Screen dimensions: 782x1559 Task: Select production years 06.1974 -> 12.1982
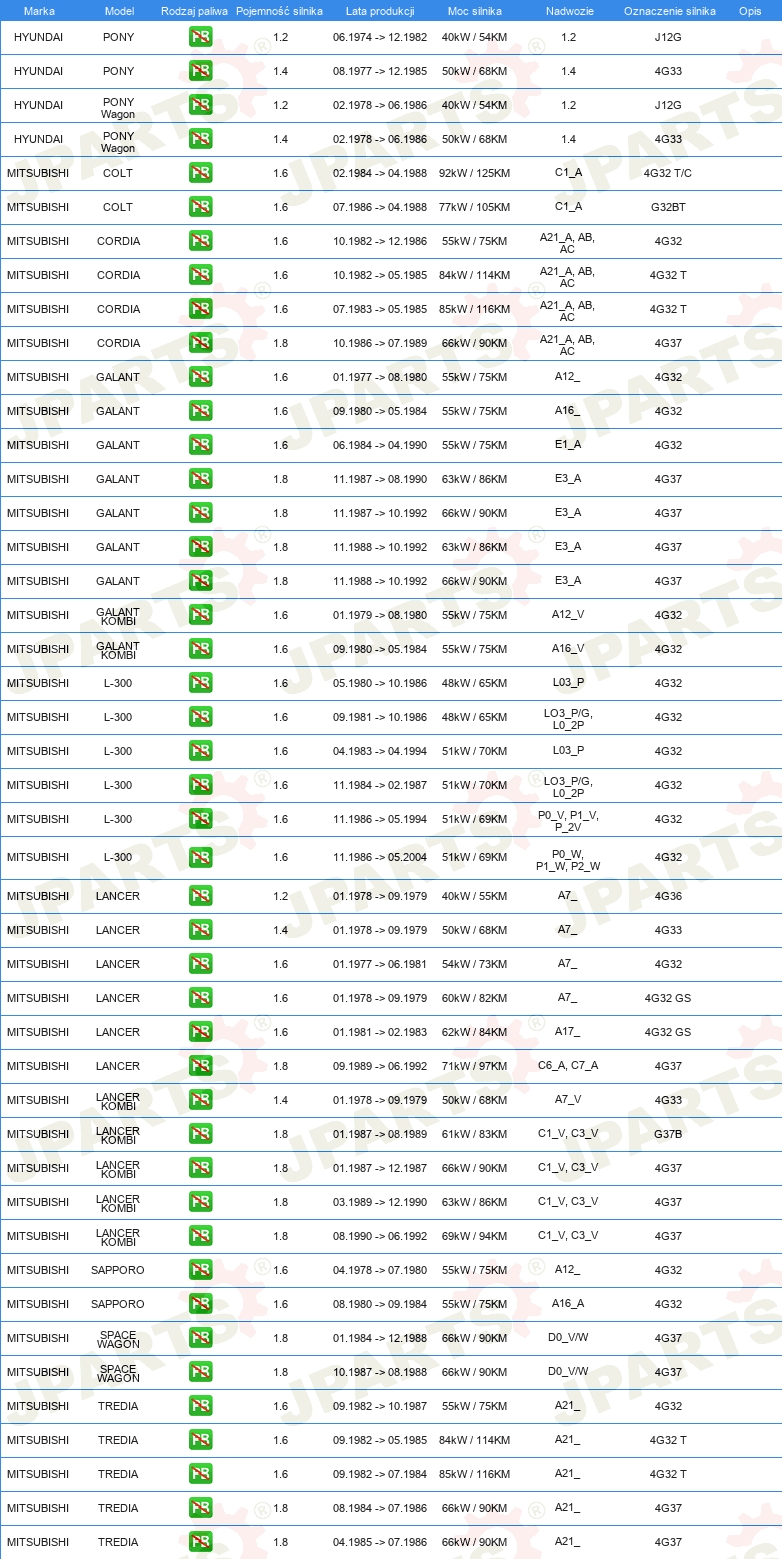coord(380,37)
